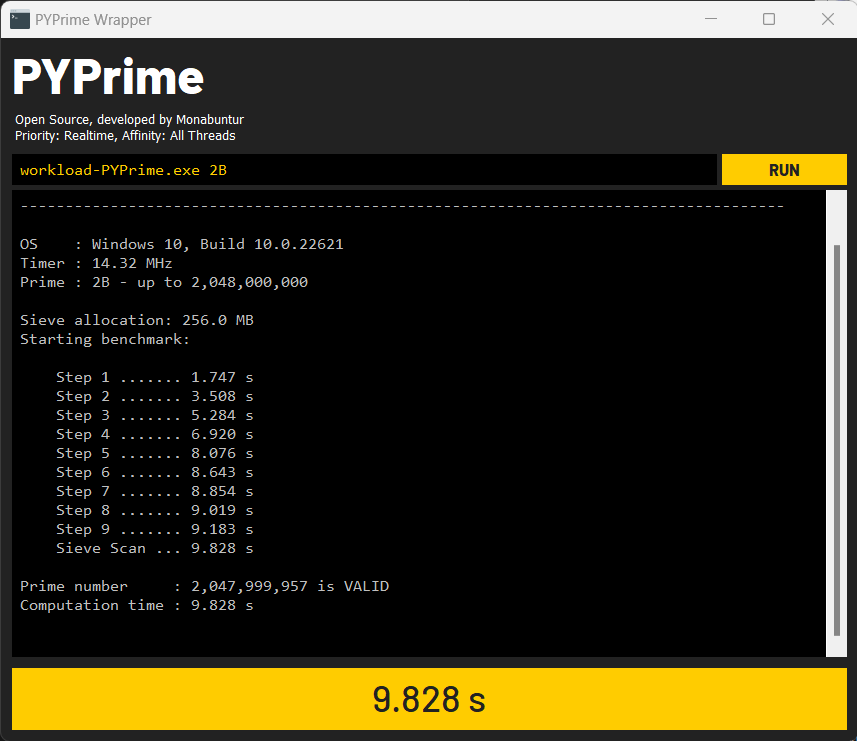Click the 'Timer : 14.32 MHz' line

click(x=96, y=263)
